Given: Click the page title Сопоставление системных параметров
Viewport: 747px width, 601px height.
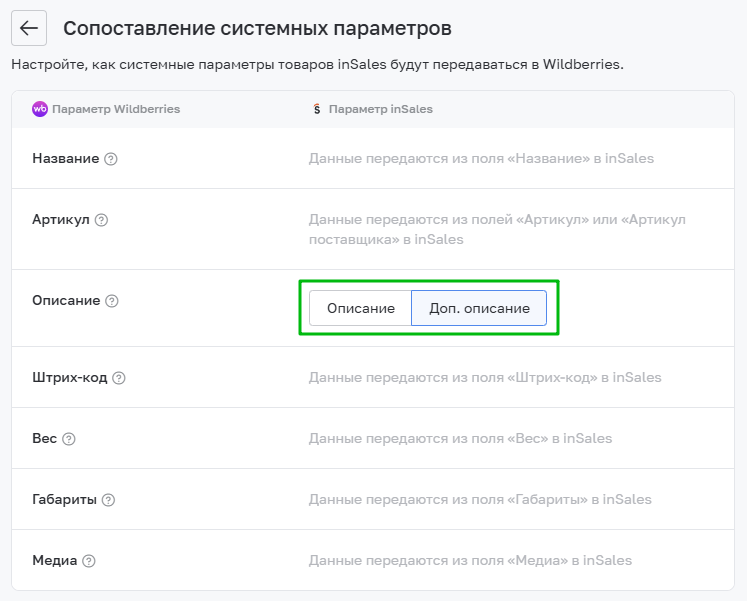Looking at the screenshot, I should (x=257, y=28).
